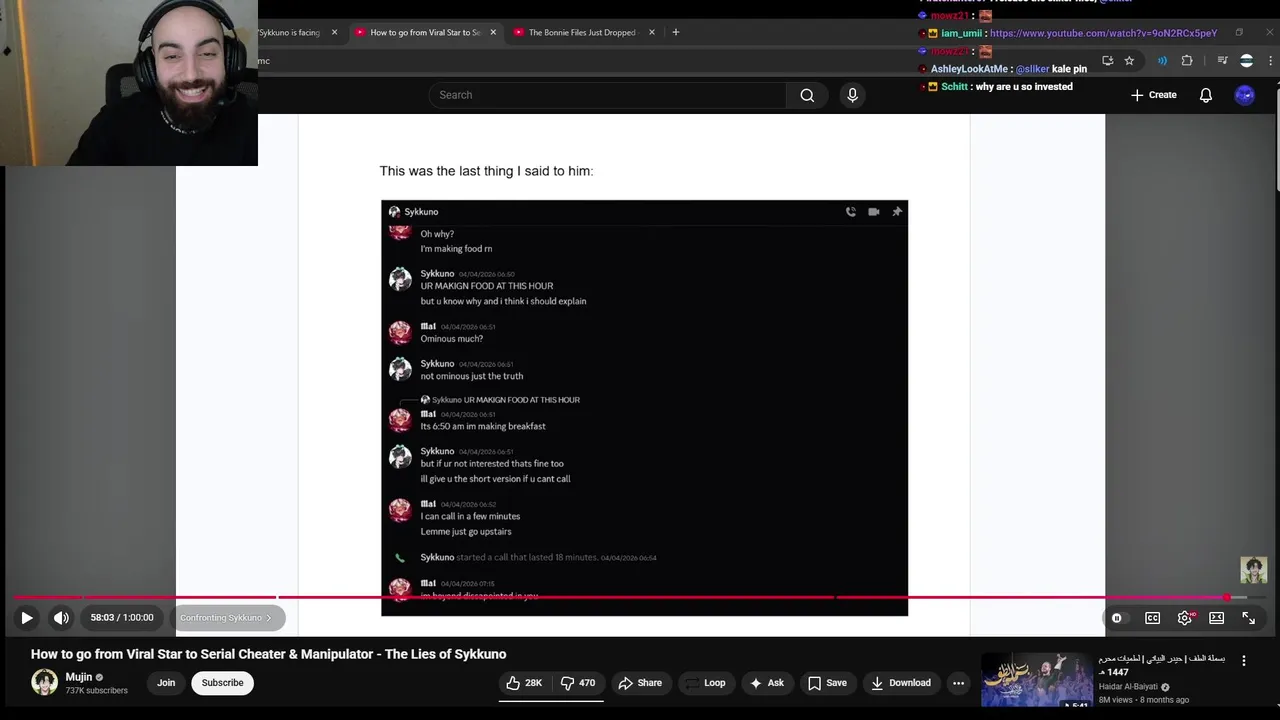Join the Mujin channel membership
The image size is (1280, 720).
pos(166,683)
